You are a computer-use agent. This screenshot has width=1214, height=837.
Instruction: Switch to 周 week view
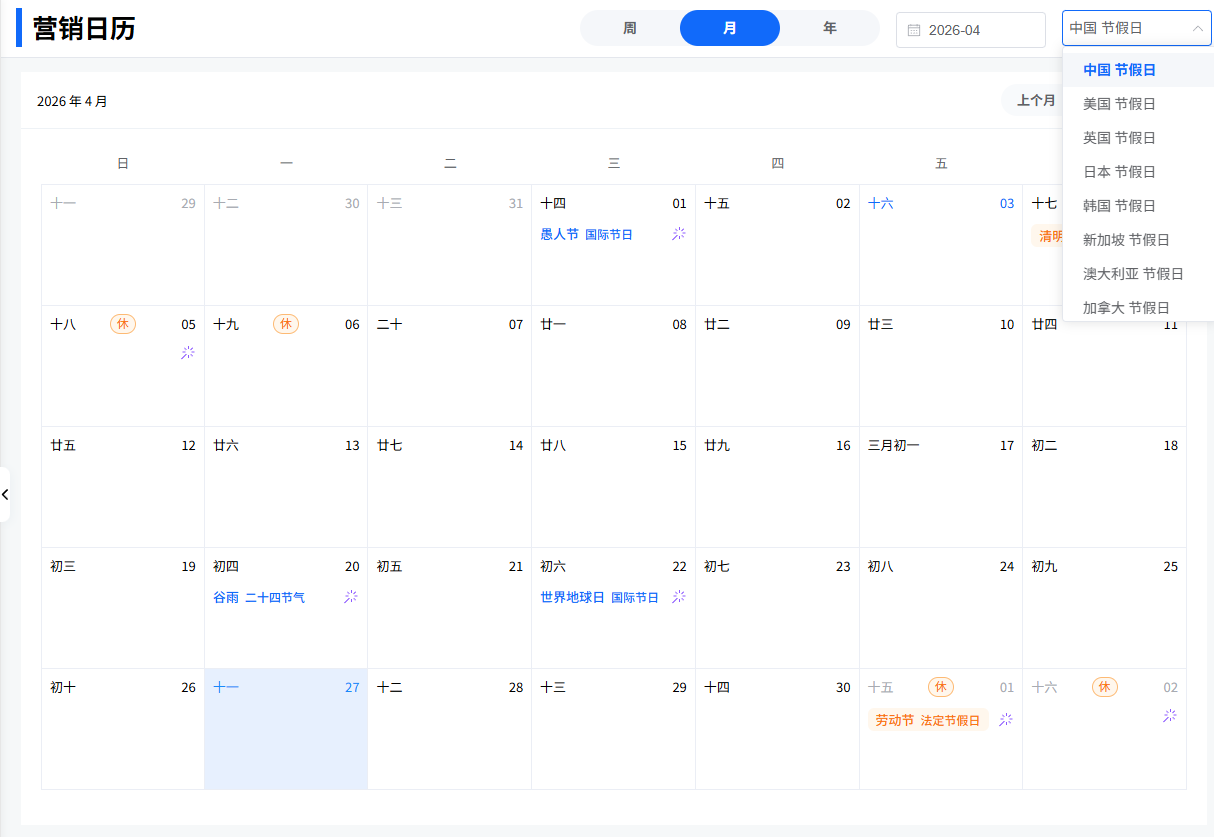pyautogui.click(x=630, y=28)
